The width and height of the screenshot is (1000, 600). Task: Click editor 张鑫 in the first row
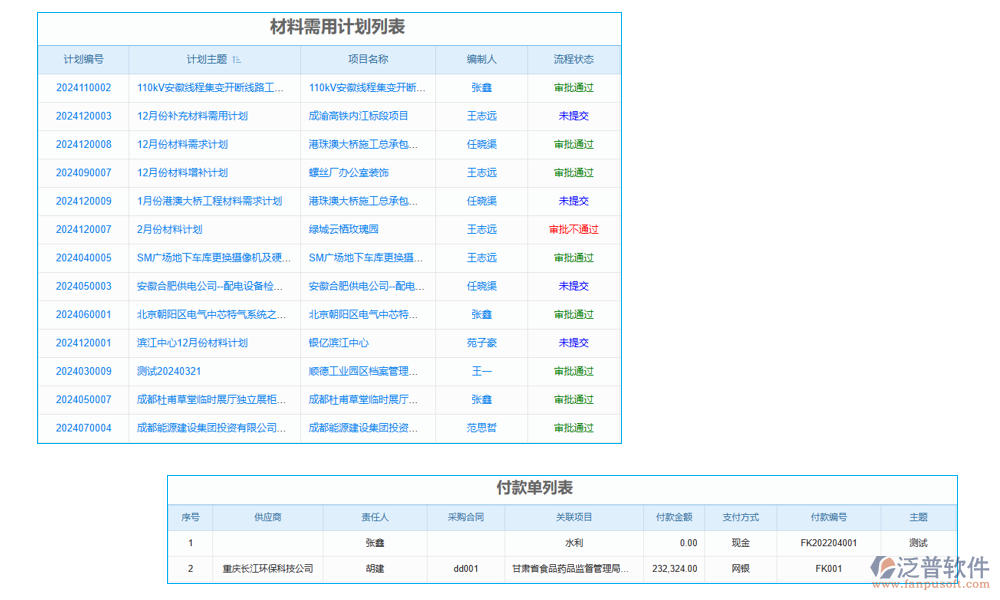pyautogui.click(x=481, y=87)
